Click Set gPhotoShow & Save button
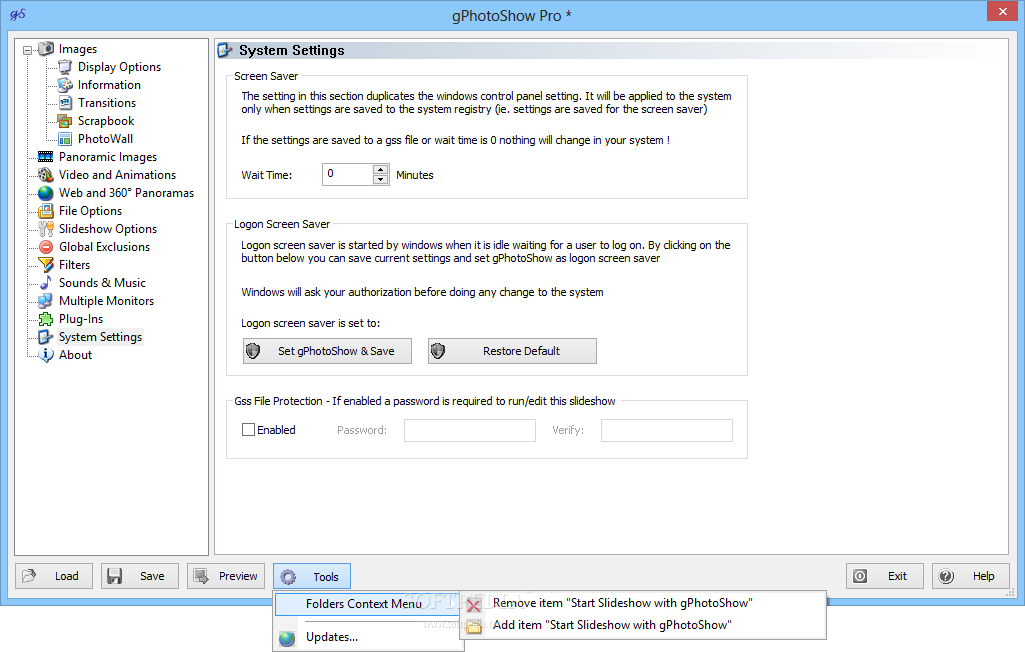Image resolution: width=1025 pixels, height=652 pixels. click(x=328, y=351)
